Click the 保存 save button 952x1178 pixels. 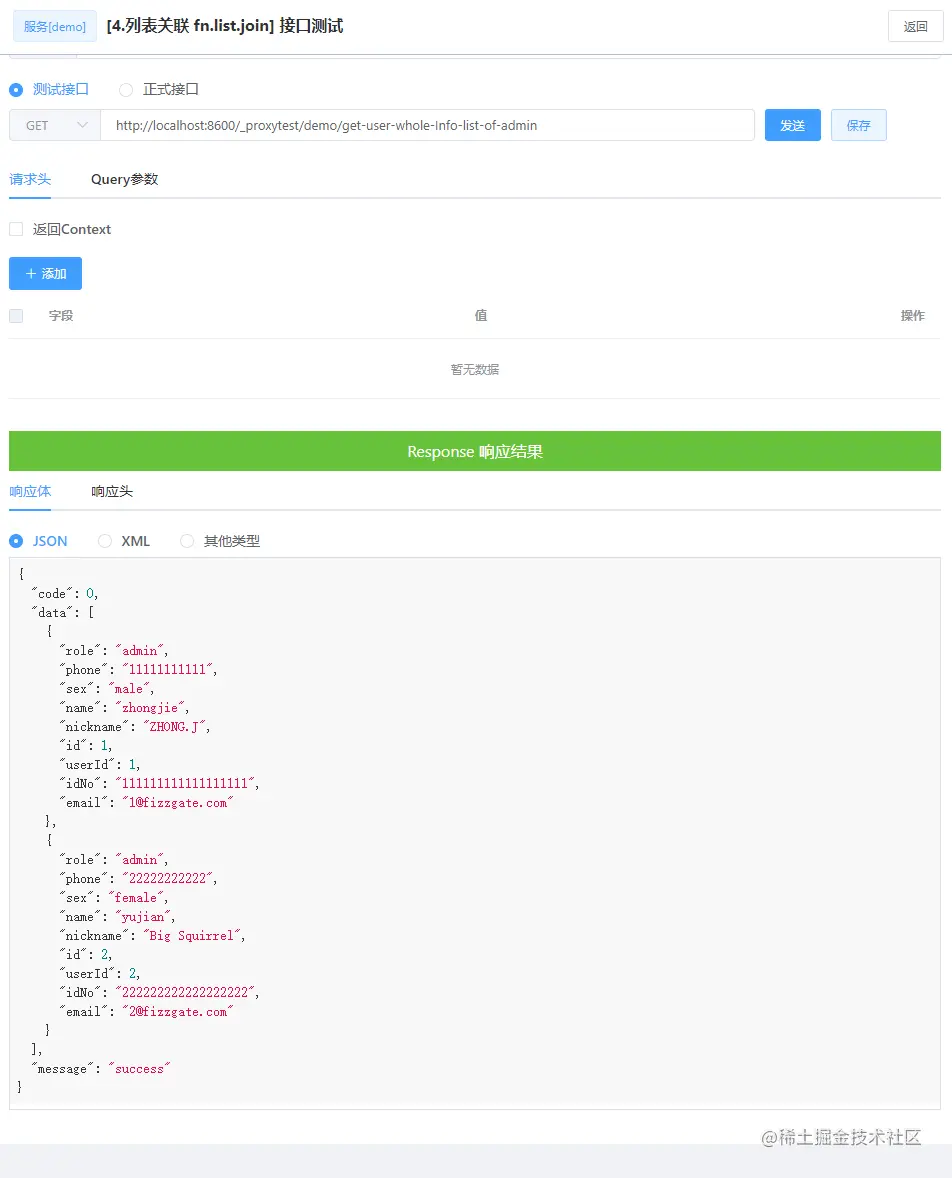coord(856,125)
